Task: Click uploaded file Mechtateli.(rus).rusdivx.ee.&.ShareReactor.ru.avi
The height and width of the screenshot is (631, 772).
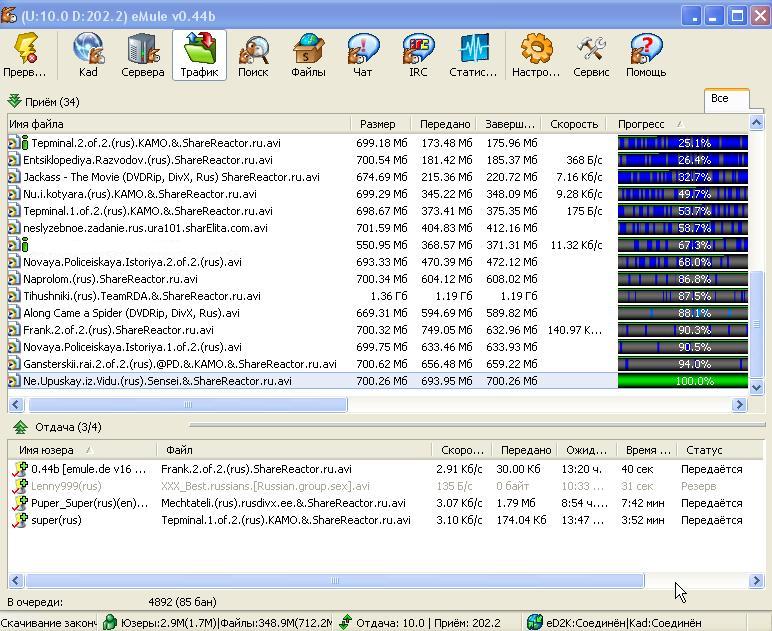Action: [x=283, y=503]
